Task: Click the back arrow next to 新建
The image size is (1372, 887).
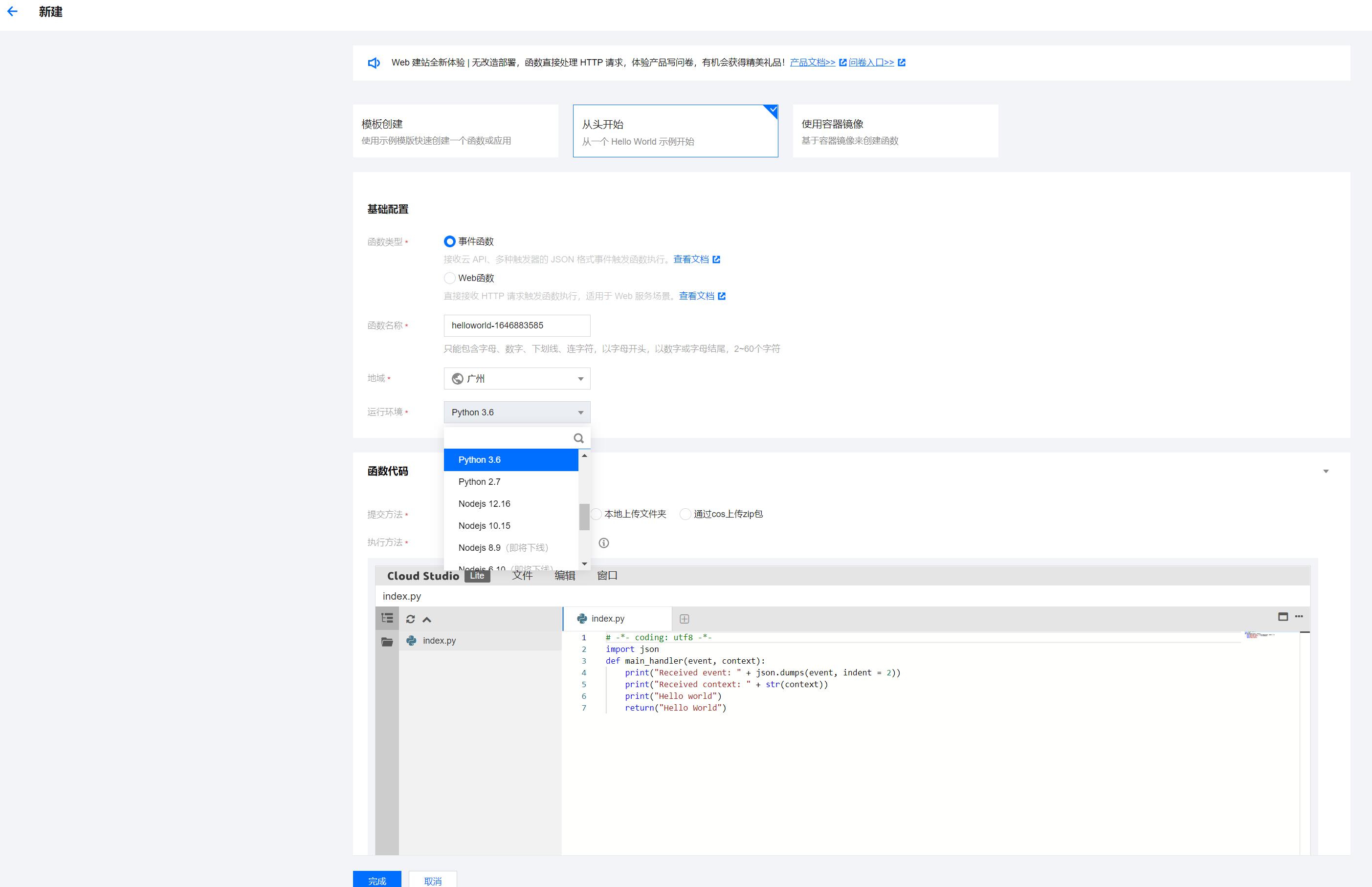Action: pyautogui.click(x=12, y=12)
